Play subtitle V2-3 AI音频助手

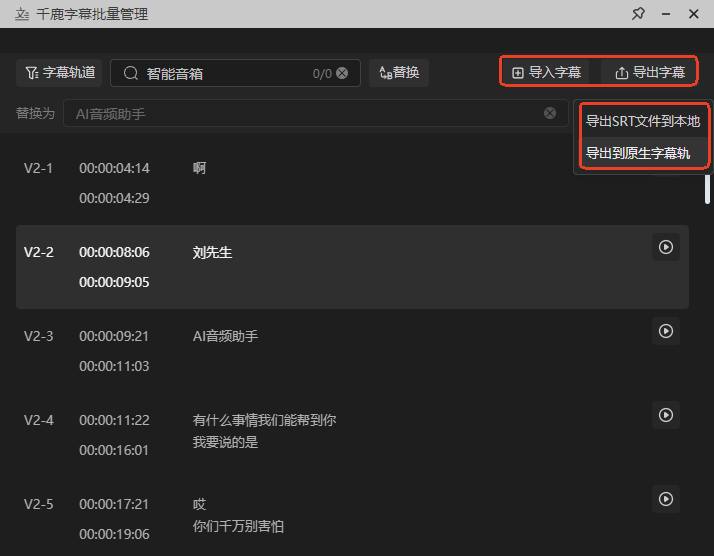coord(666,331)
